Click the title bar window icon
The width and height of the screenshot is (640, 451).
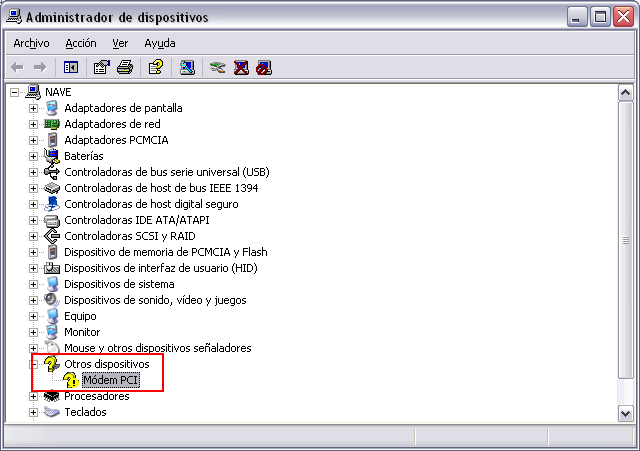14,16
